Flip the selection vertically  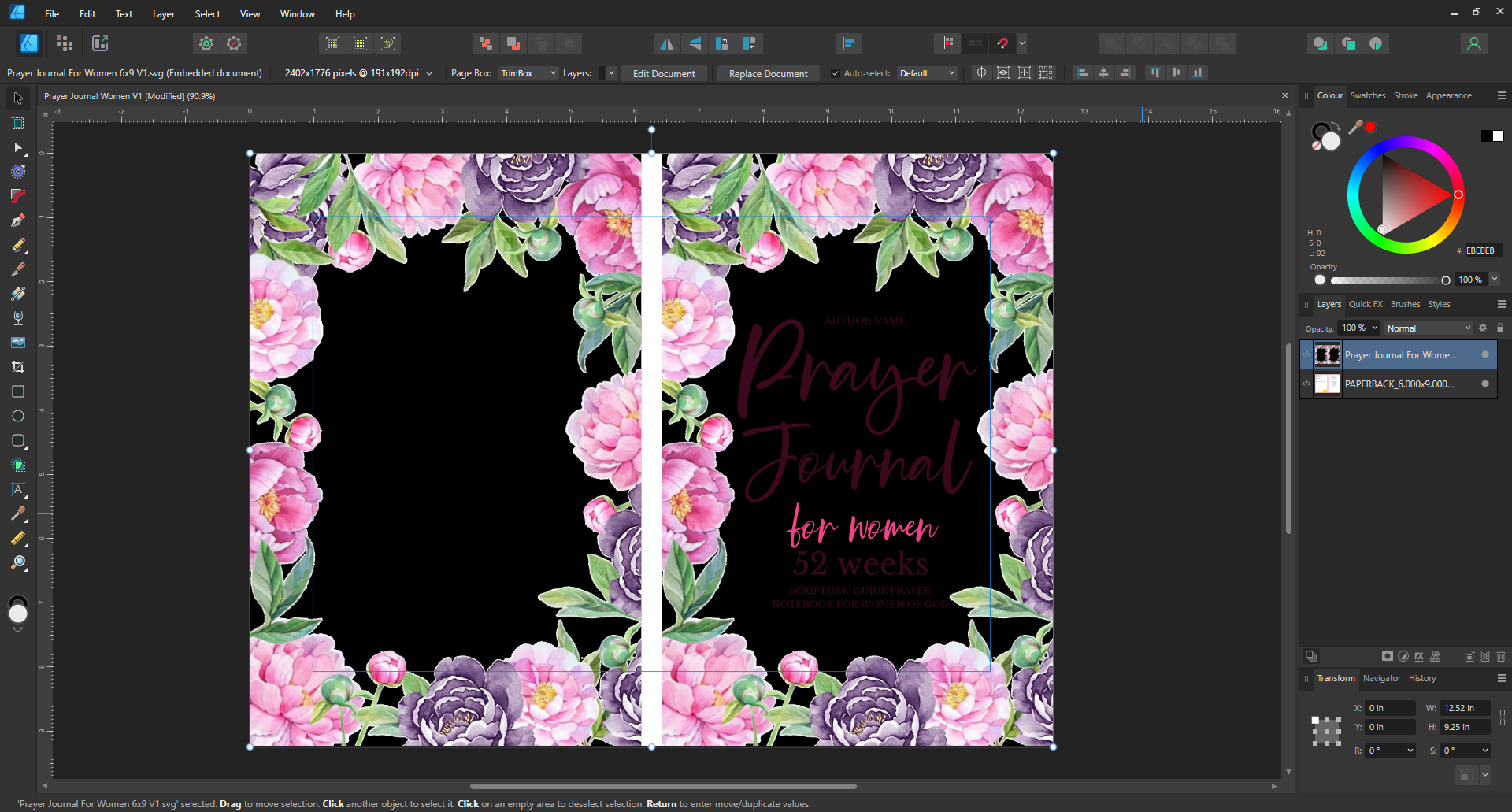[695, 43]
